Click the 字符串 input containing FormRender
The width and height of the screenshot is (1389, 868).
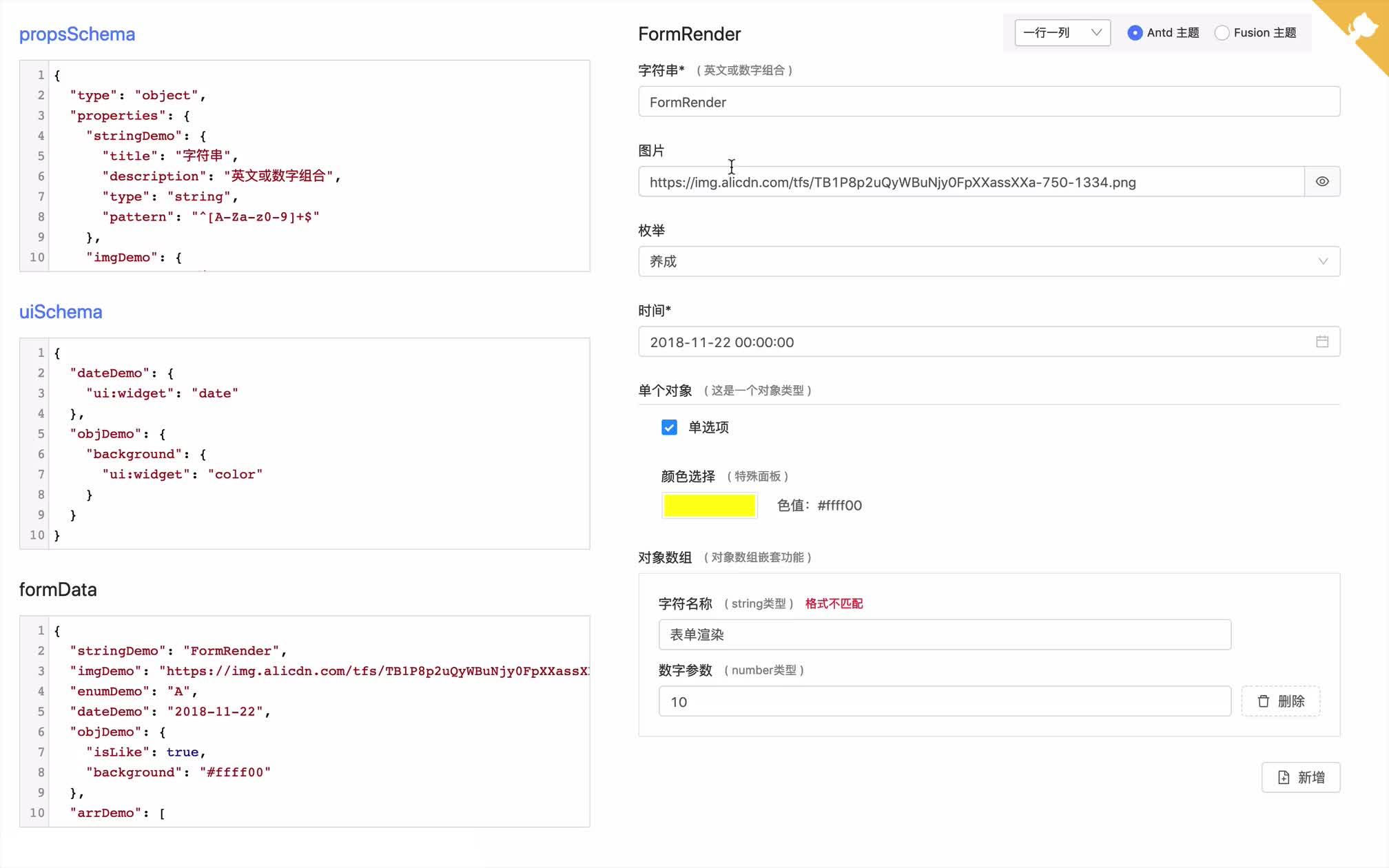[989, 101]
